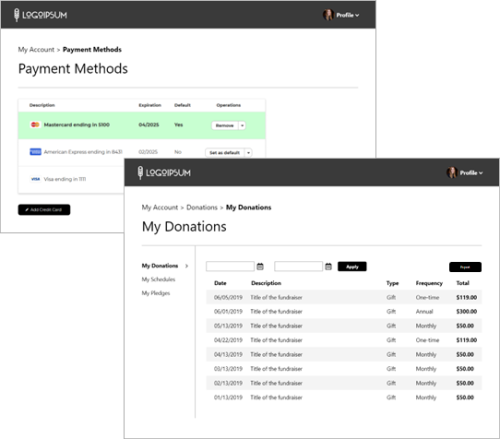
Task: Remove the Mastercard payment method
Action: pos(225,125)
